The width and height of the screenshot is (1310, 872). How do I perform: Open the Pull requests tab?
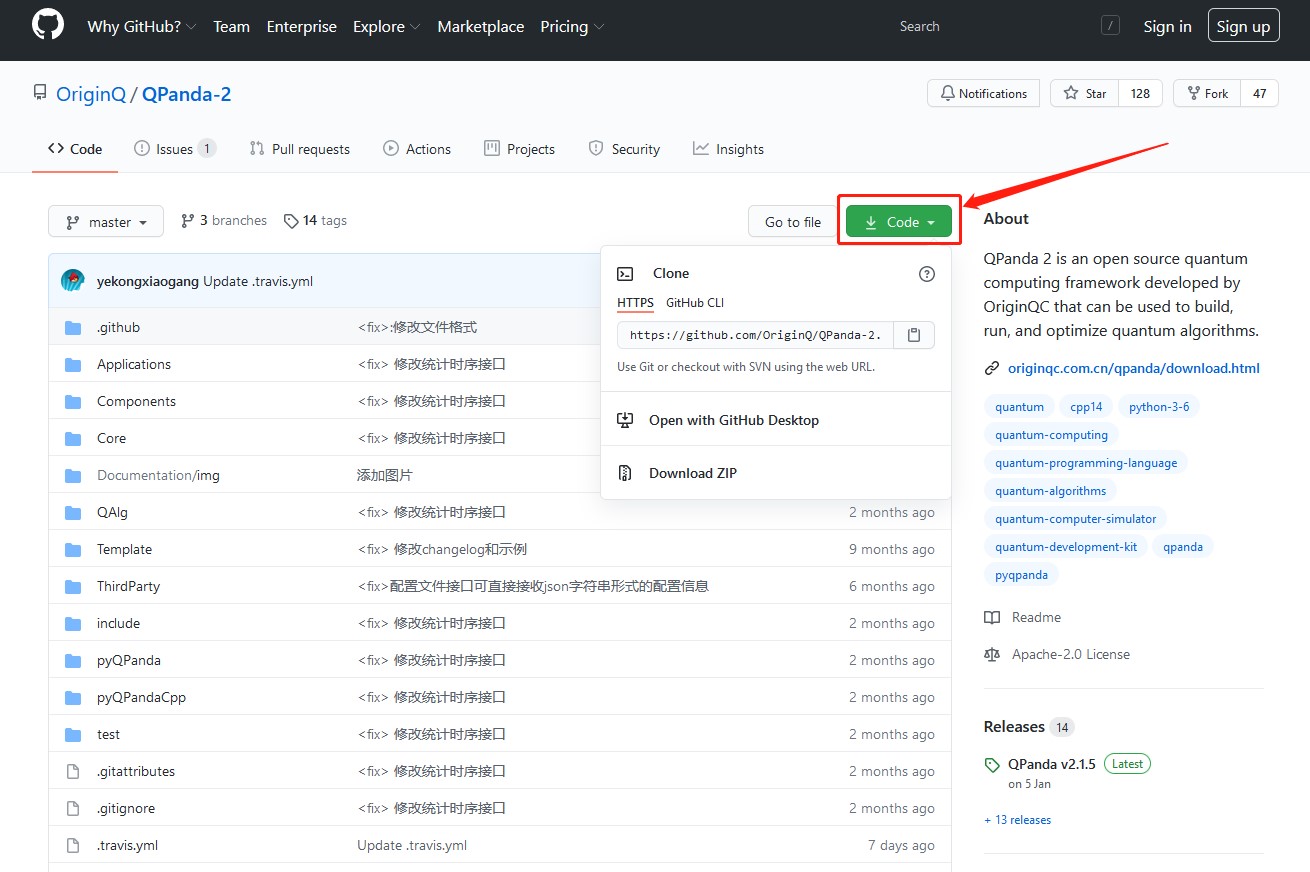(x=300, y=149)
